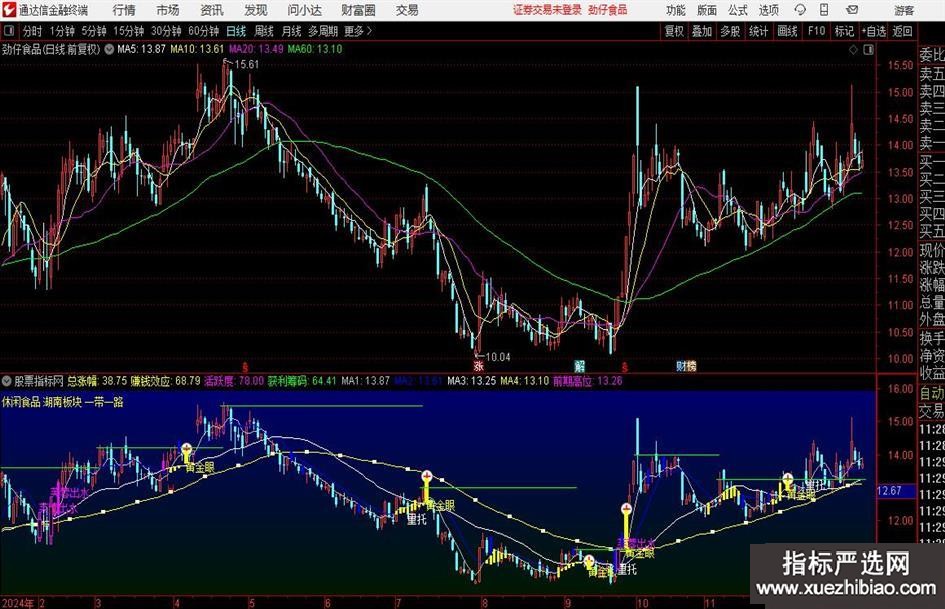Screen dimensions: 945x609
Task: Click the 画线 drawing button
Action: coord(787,31)
